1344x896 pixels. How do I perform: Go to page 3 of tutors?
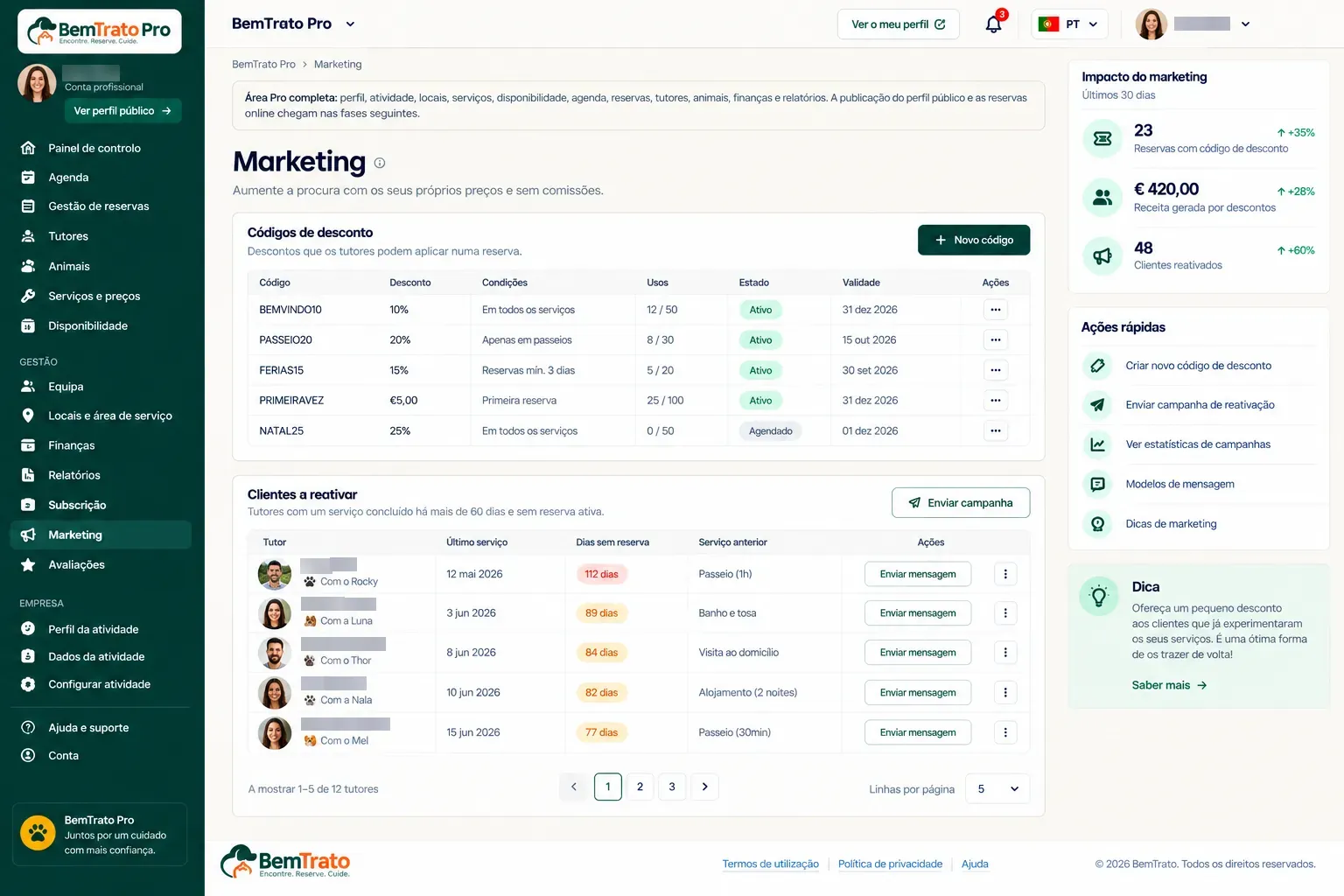pos(672,787)
